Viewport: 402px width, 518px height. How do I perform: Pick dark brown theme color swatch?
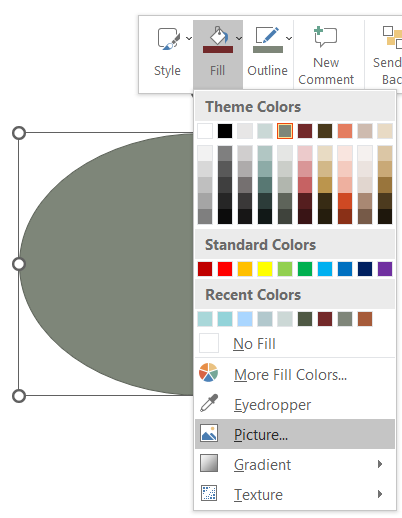(x=325, y=131)
